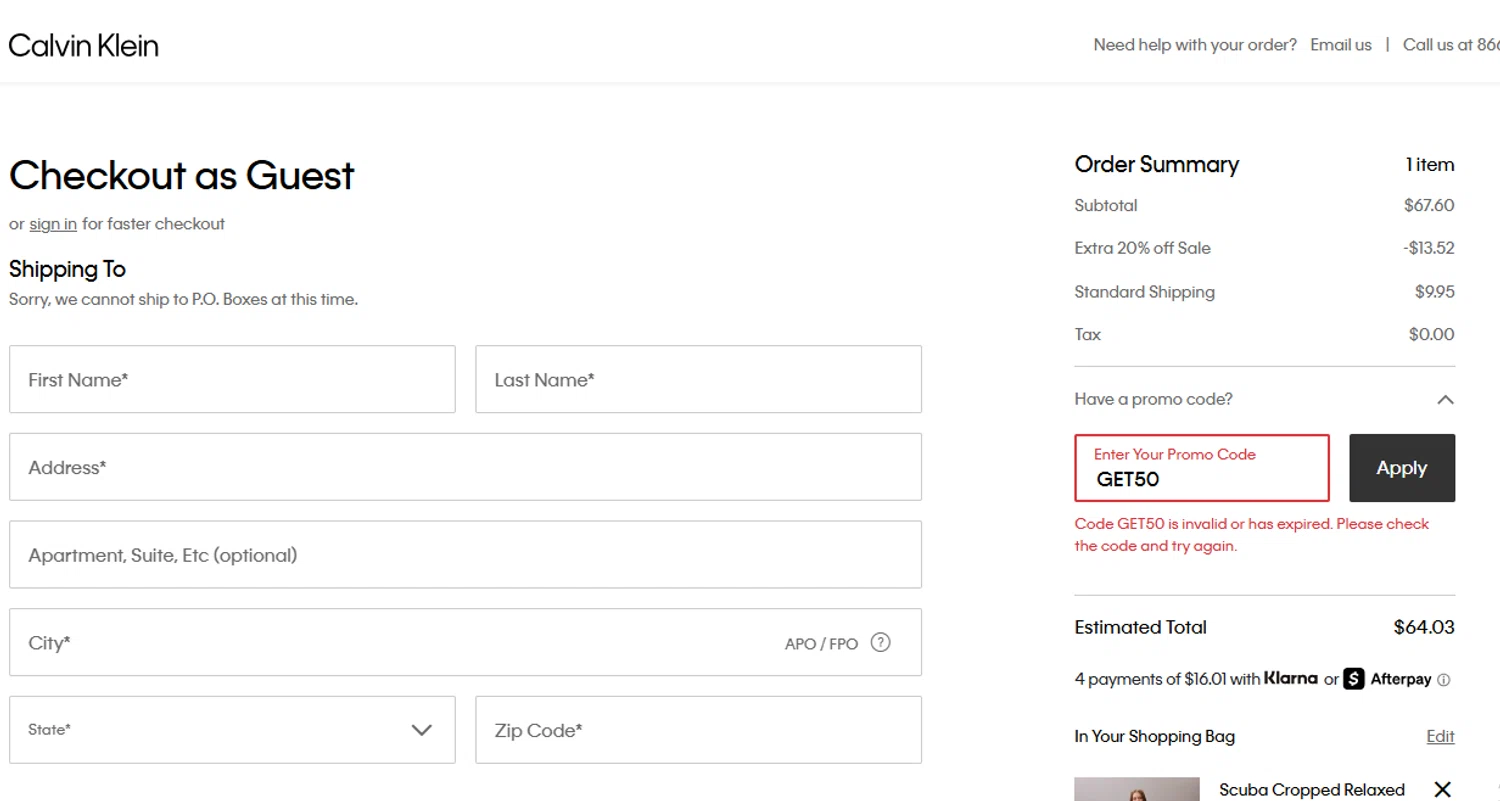1500x801 pixels.
Task: Click the Call us link
Action: pos(1451,45)
